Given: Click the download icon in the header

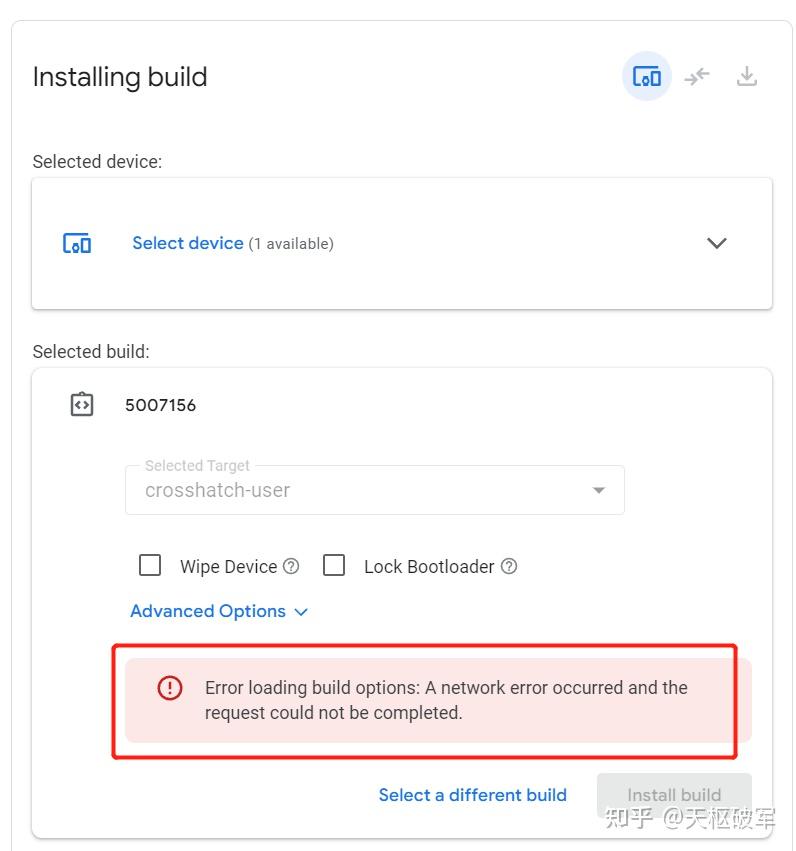Looking at the screenshot, I should point(747,76).
